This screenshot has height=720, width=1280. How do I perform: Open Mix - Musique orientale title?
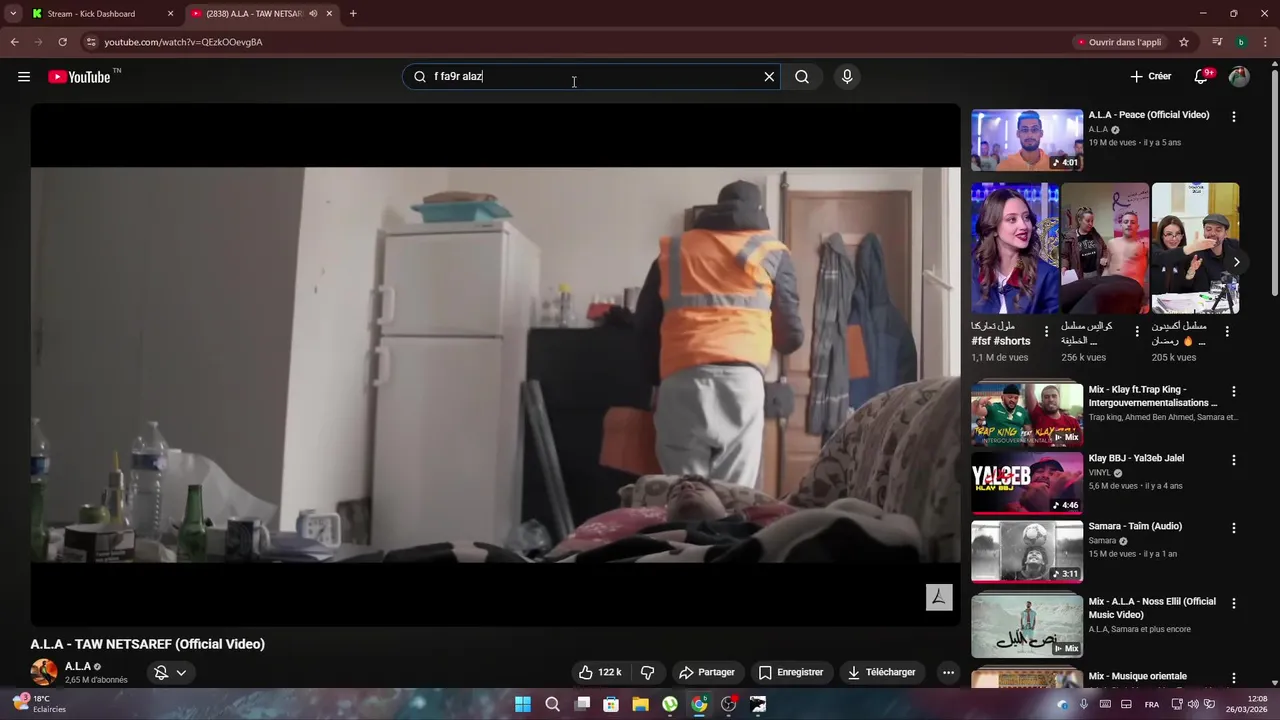tap(1137, 677)
